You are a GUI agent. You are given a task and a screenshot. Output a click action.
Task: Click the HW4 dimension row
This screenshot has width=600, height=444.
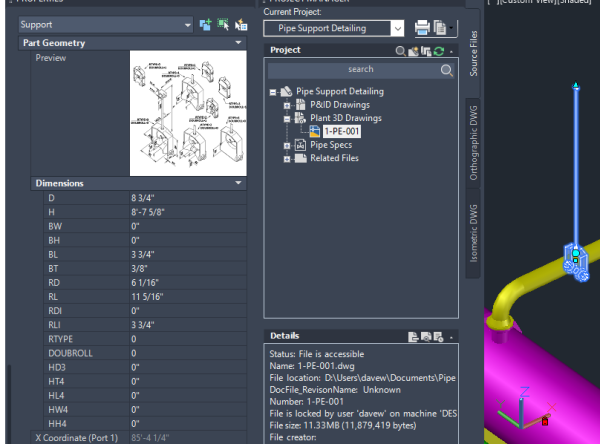pyautogui.click(x=145, y=410)
